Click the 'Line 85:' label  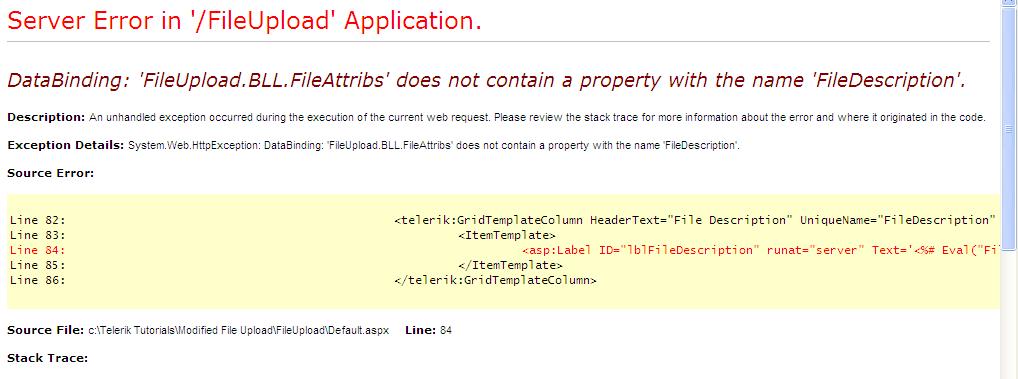[38, 265]
